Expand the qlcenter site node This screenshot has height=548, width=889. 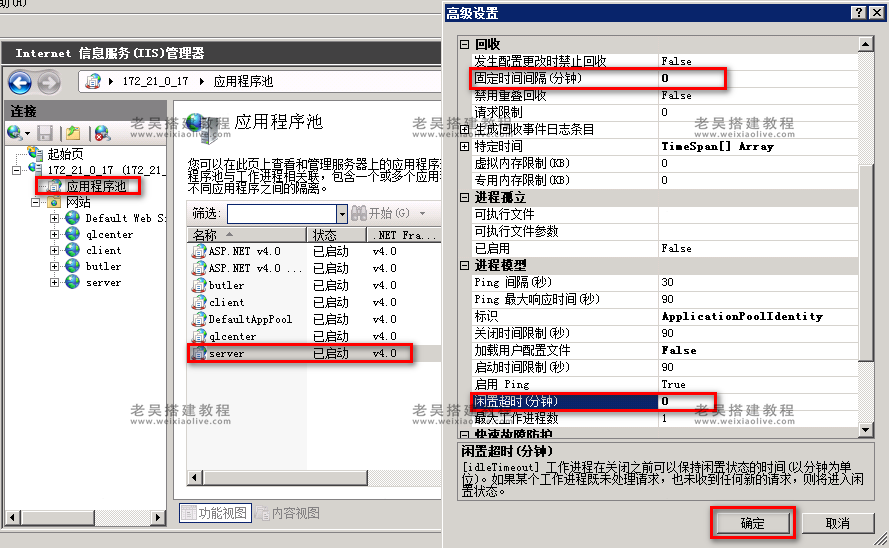click(54, 234)
